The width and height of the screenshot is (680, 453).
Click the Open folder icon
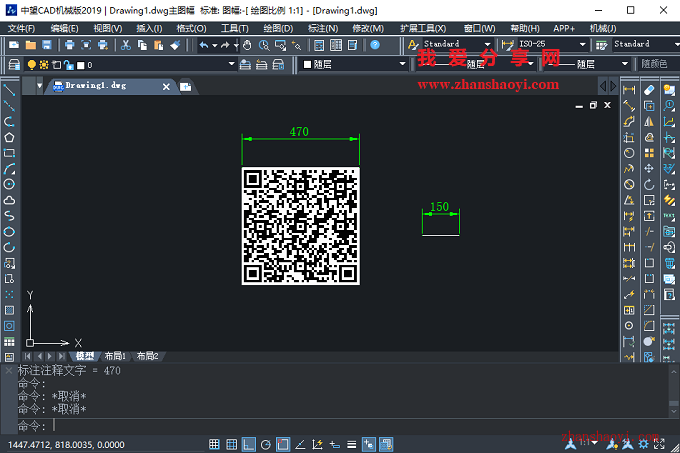pos(30,45)
